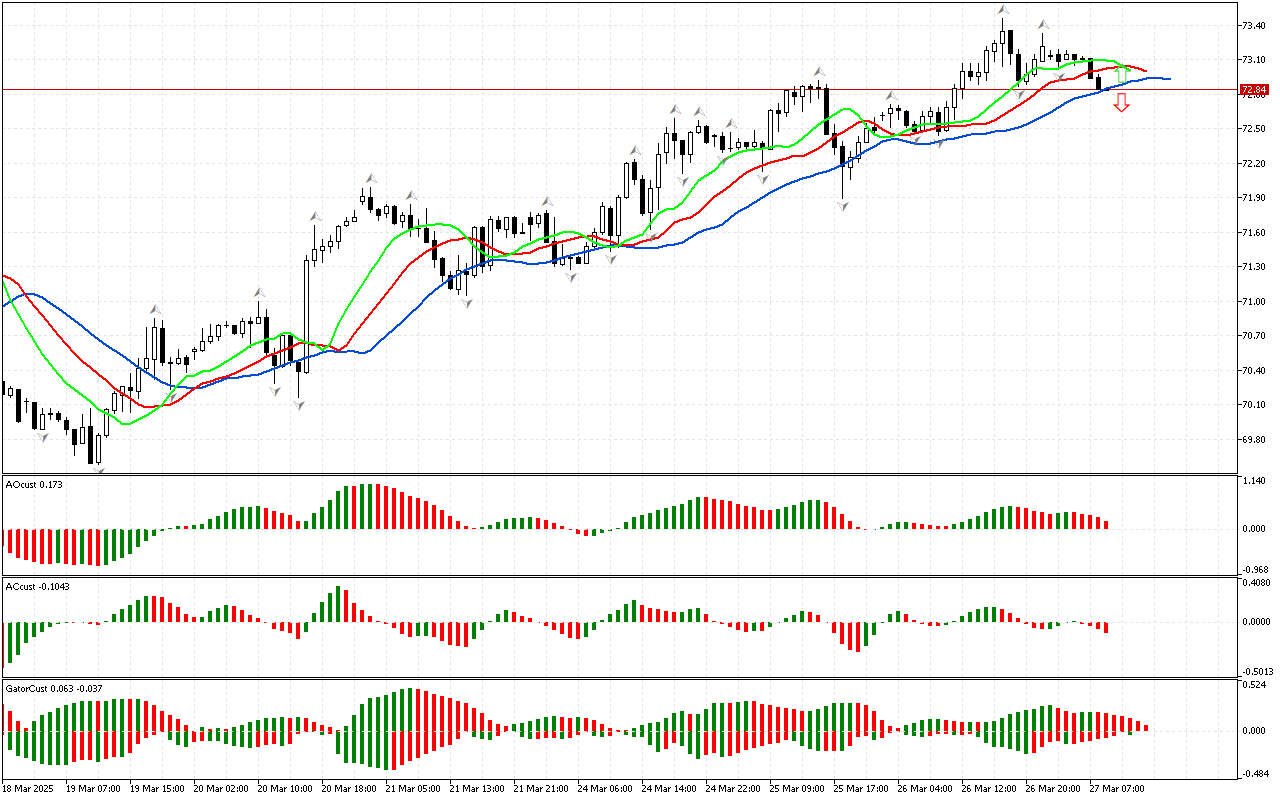
Task: Click the 1.140 value on the AO scale
Action: tap(1254, 481)
